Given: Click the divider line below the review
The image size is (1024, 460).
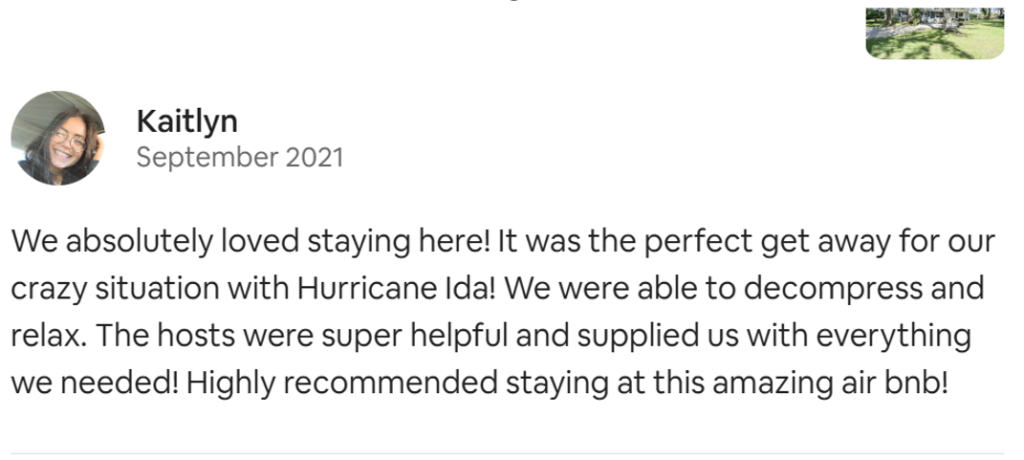Looking at the screenshot, I should [x=507, y=453].
